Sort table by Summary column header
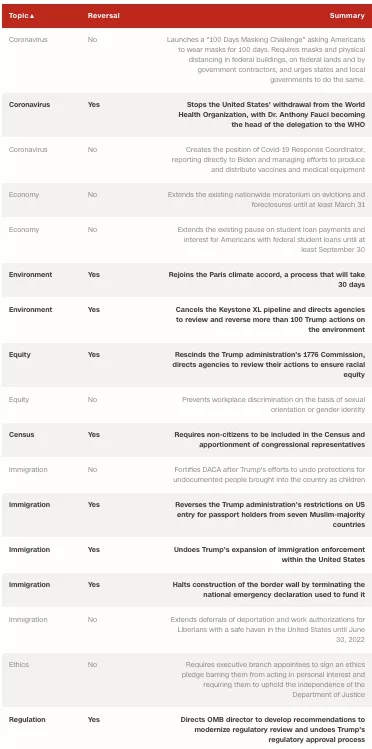Viewport: 372px width, 749px height. click(347, 16)
